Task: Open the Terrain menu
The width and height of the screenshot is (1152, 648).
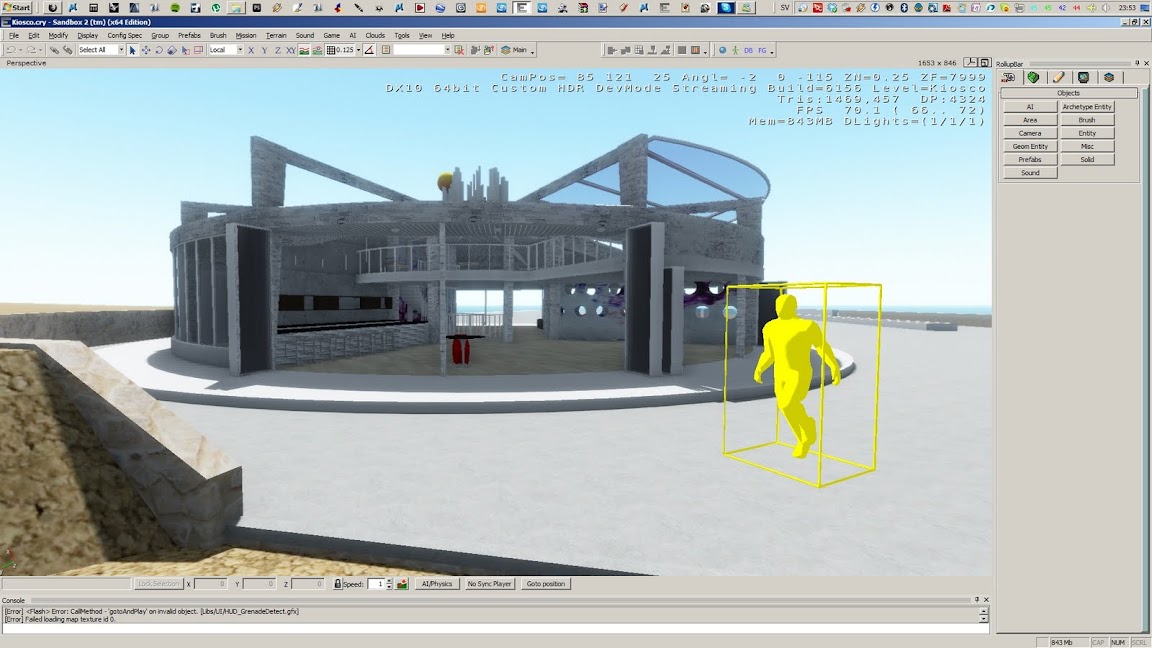Action: click(x=276, y=35)
